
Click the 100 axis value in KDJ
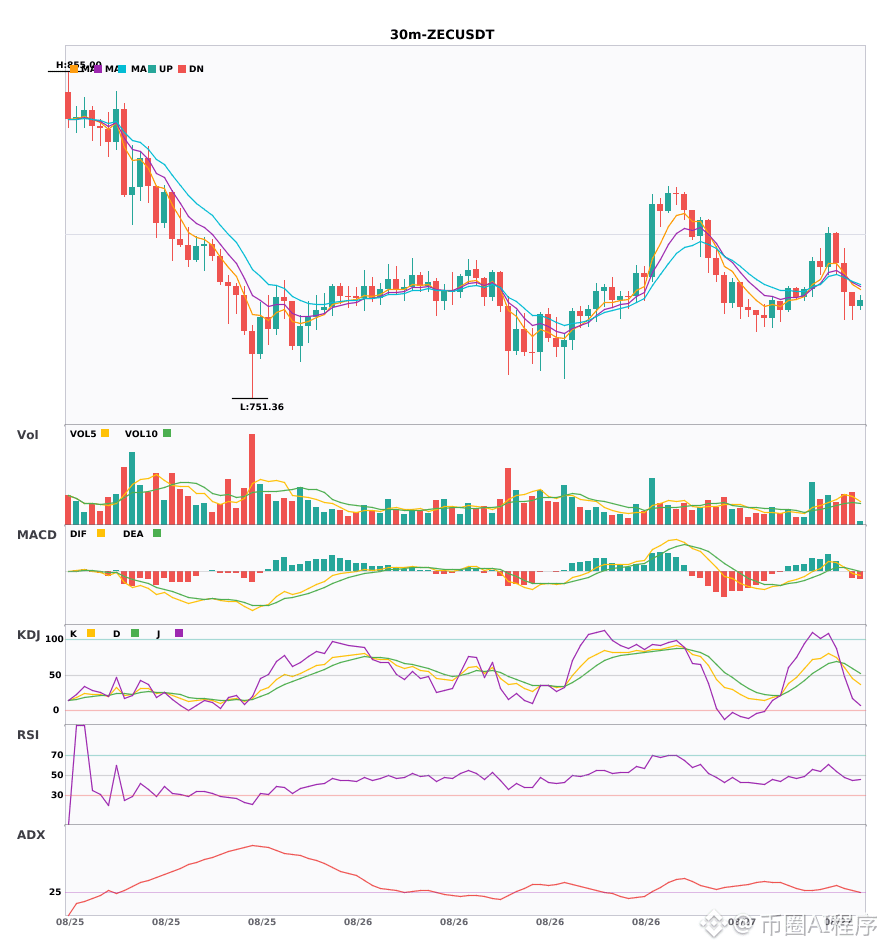coord(55,639)
